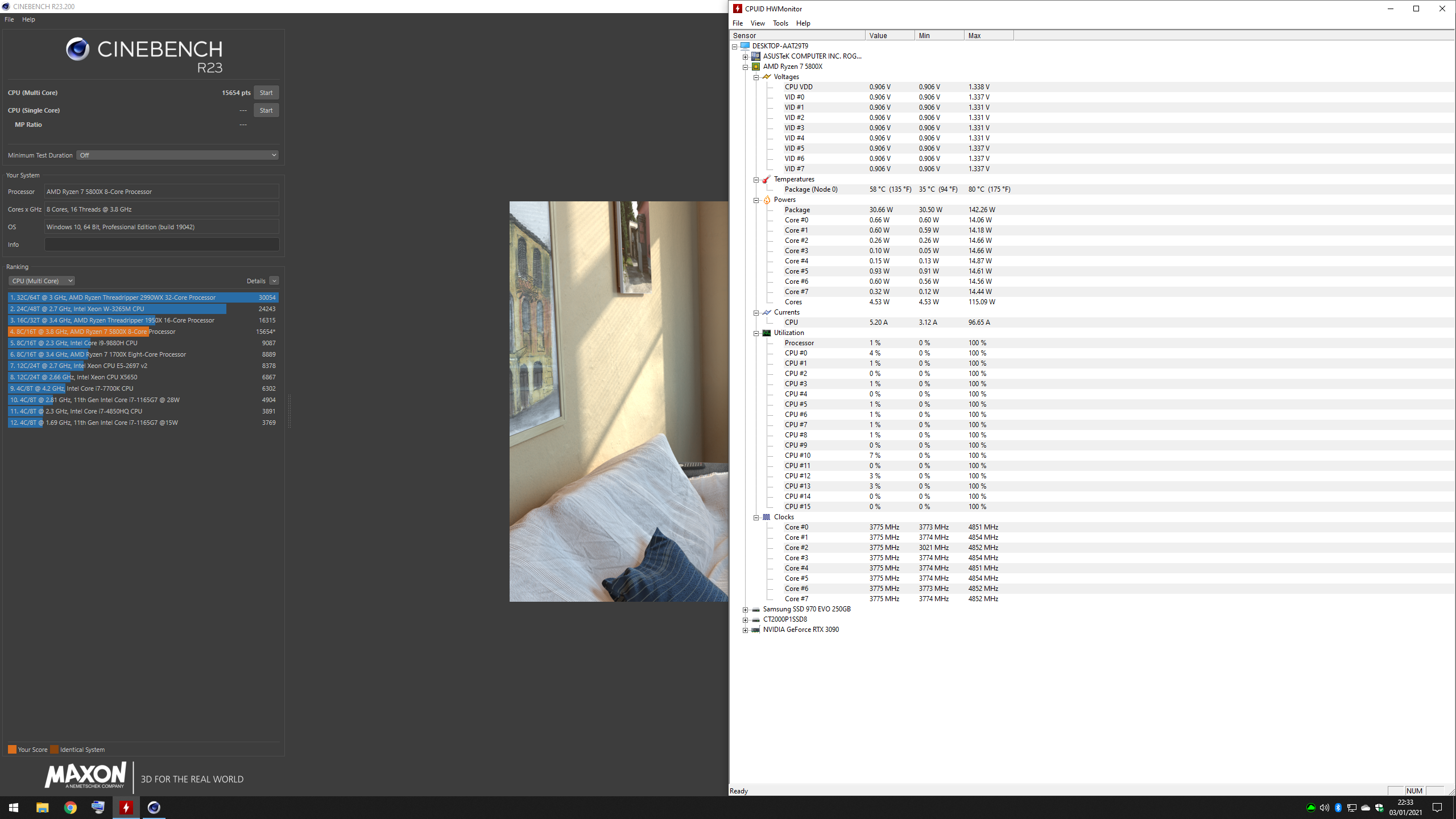The image size is (1456, 819).
Task: Click the Samsung SSD drive icon
Action: [756, 609]
